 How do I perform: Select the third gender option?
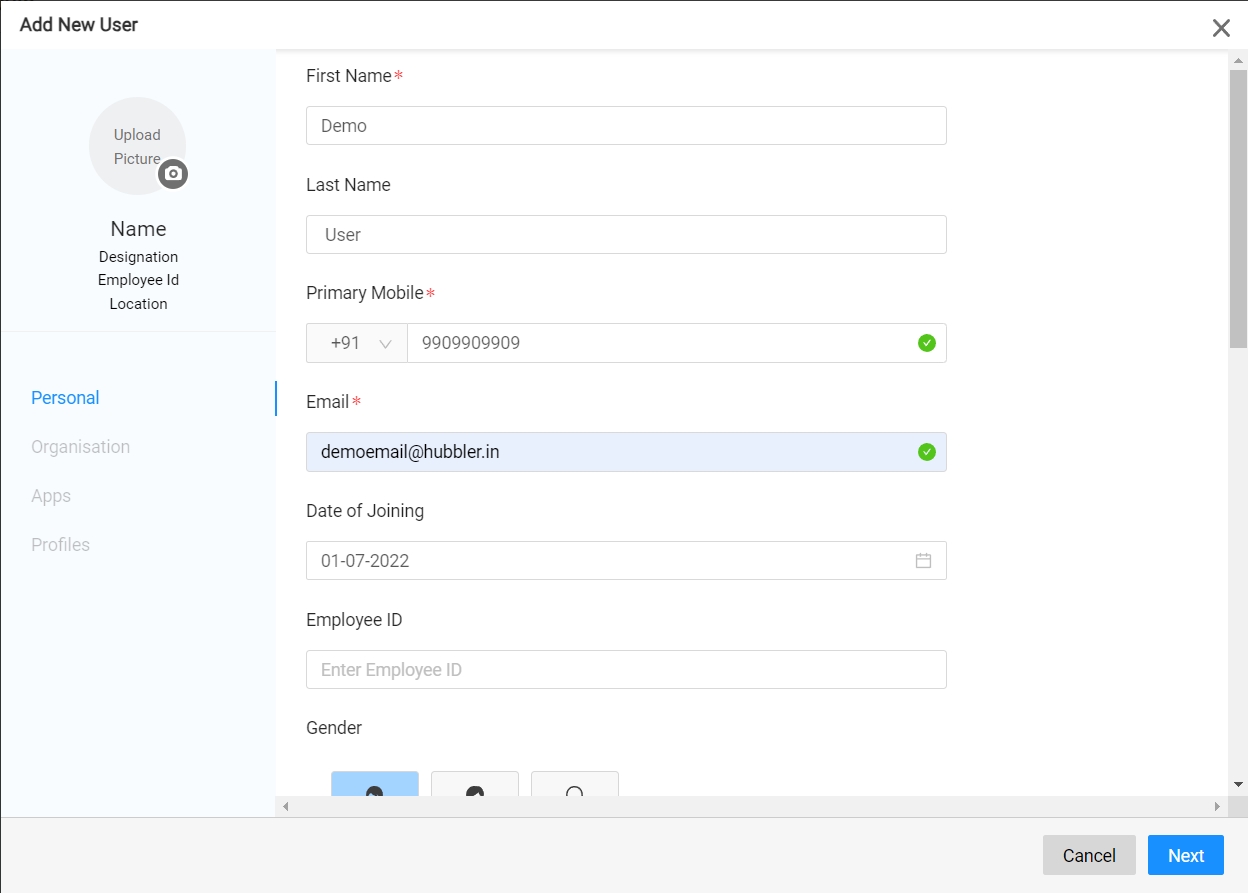tap(575, 785)
